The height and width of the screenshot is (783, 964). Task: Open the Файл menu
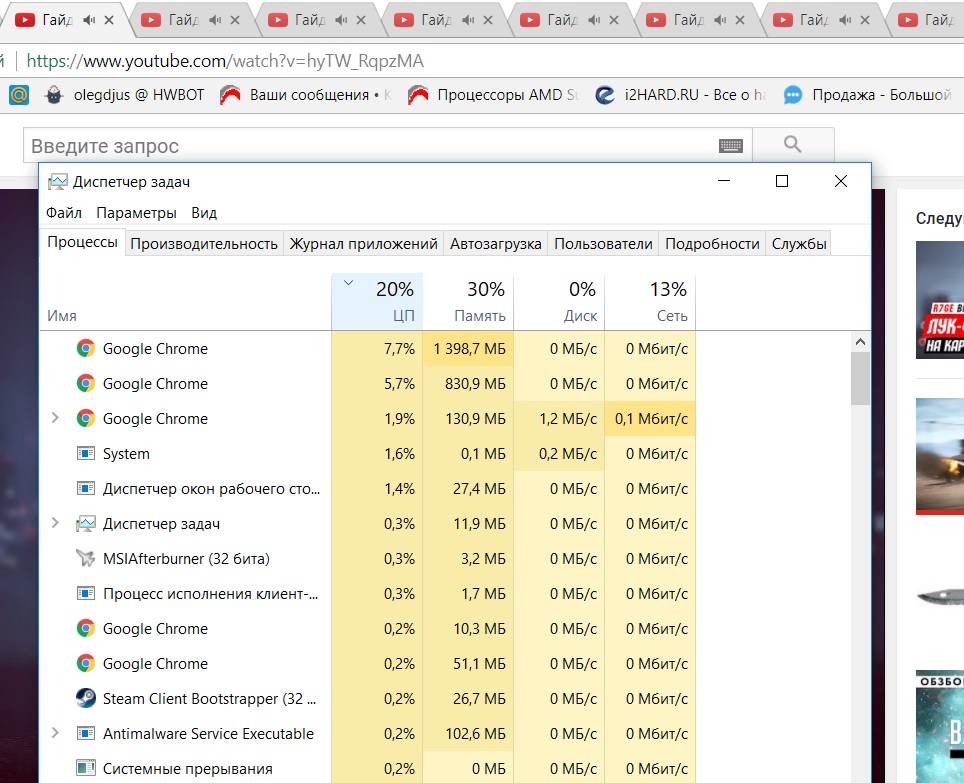point(64,212)
